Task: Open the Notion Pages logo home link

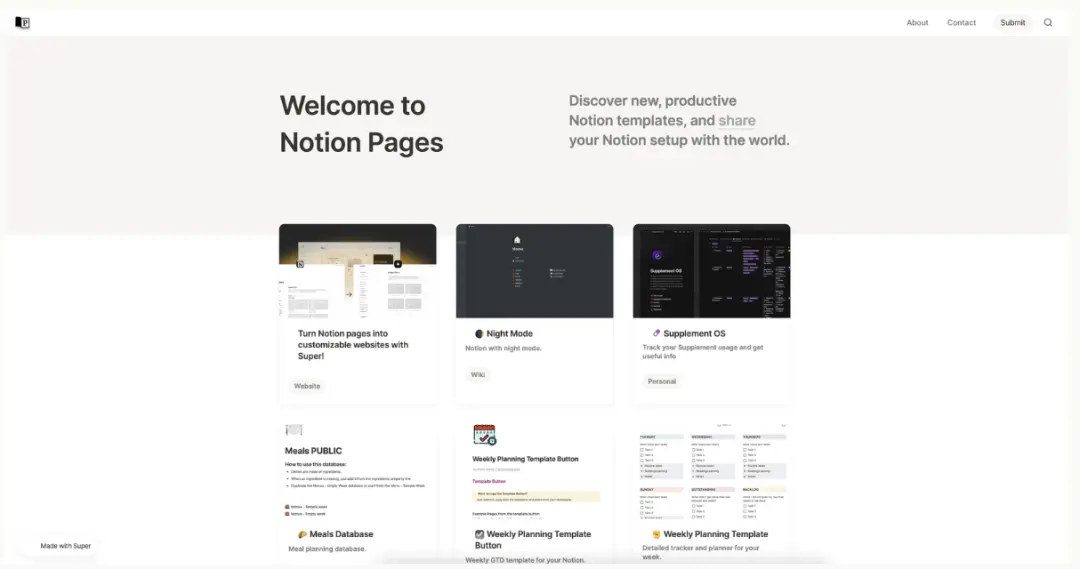Action: 23,23
